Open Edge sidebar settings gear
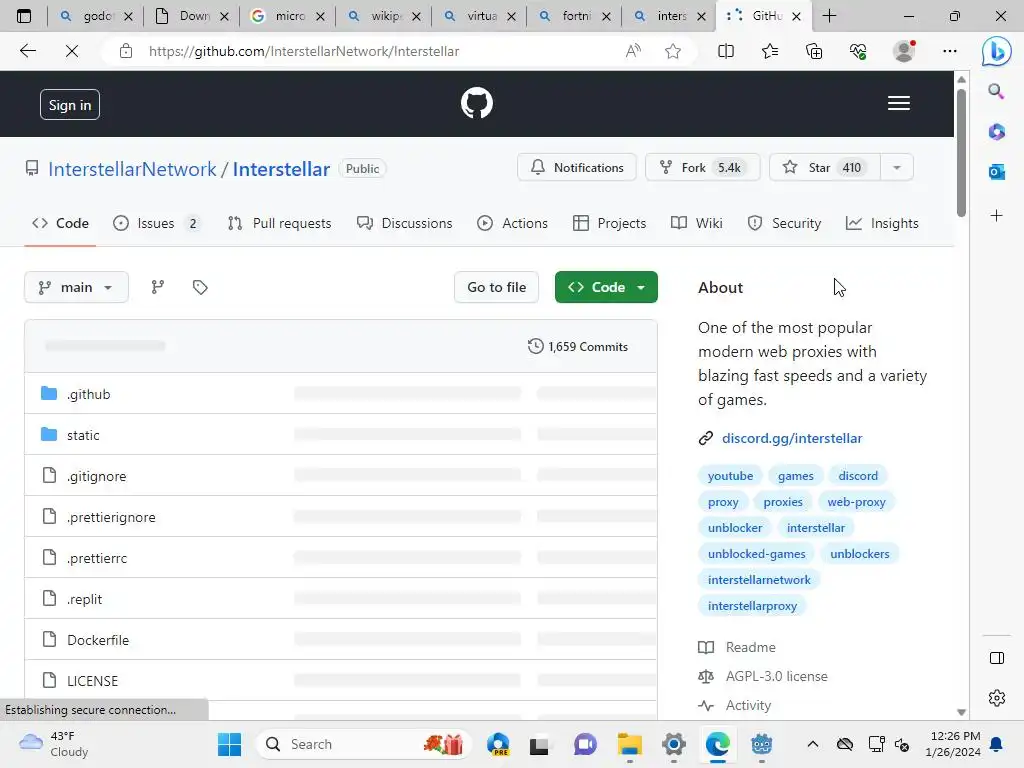1024x768 pixels. 997,698
